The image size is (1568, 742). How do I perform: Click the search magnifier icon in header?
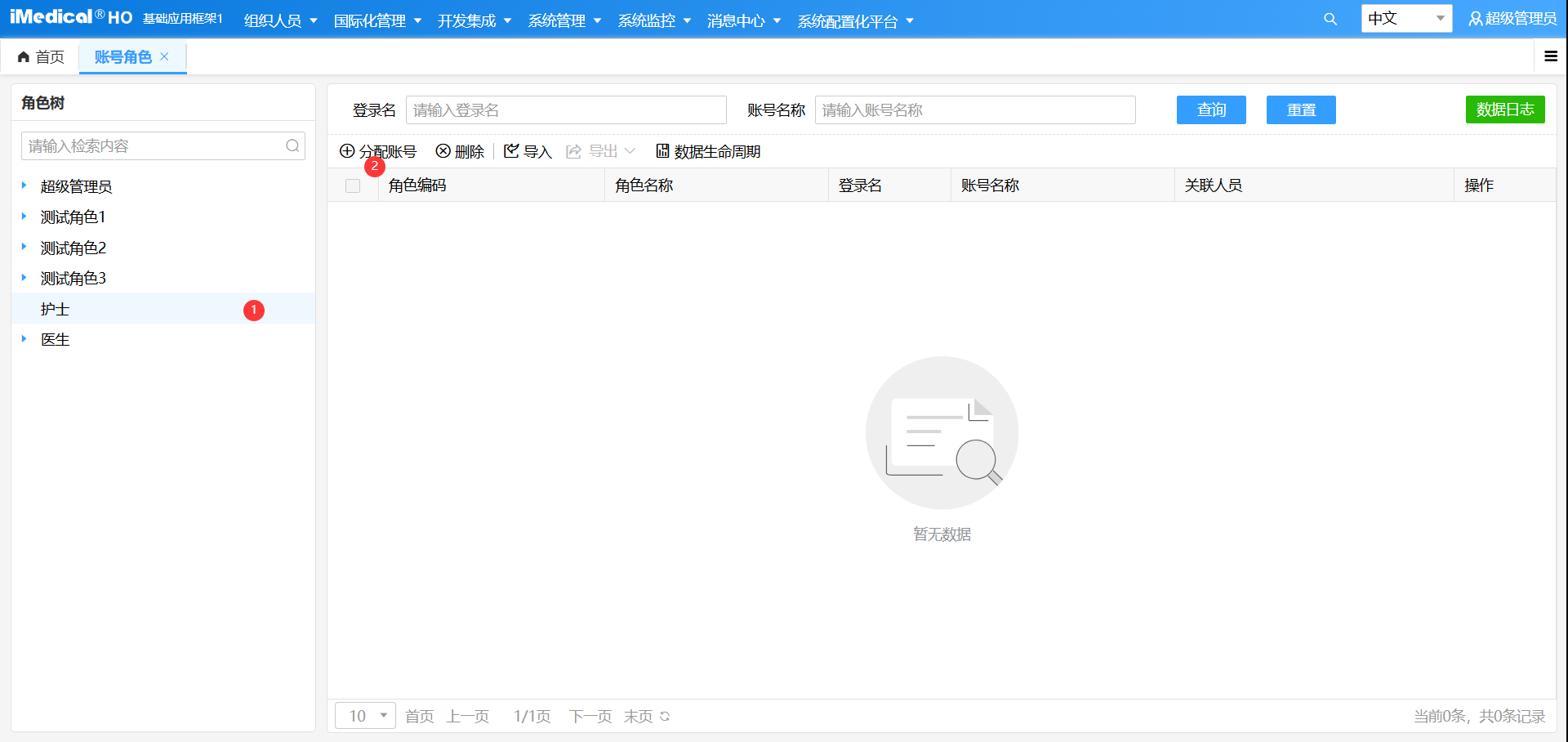(x=1330, y=20)
